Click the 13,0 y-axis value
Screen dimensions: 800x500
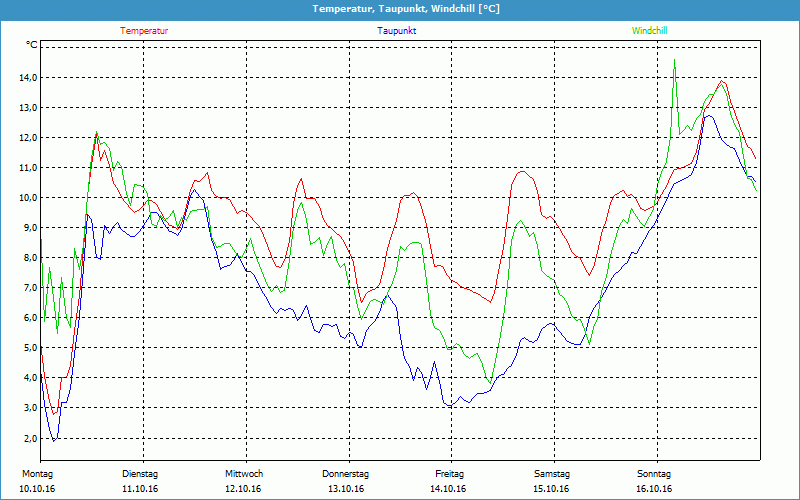29,108
